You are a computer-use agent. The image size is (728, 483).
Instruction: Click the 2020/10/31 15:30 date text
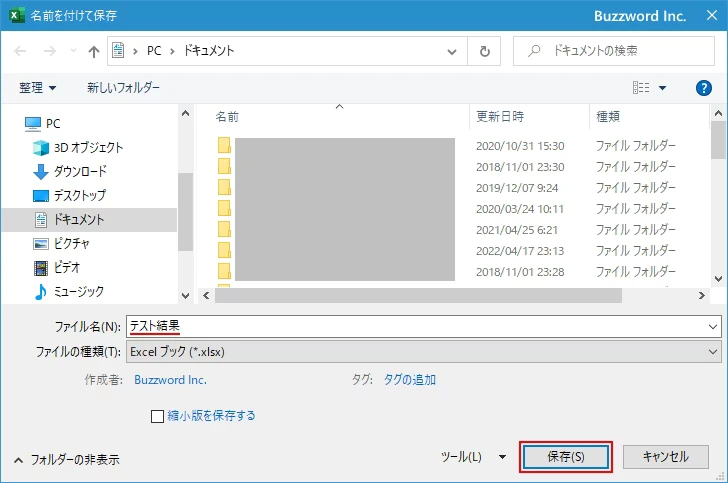point(520,146)
